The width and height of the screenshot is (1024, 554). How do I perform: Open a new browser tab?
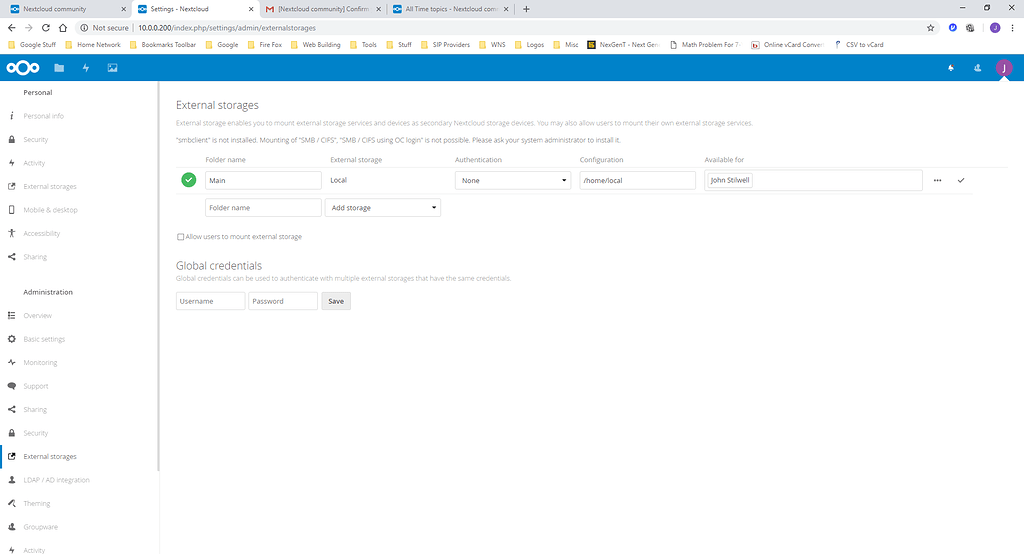pyautogui.click(x=526, y=9)
